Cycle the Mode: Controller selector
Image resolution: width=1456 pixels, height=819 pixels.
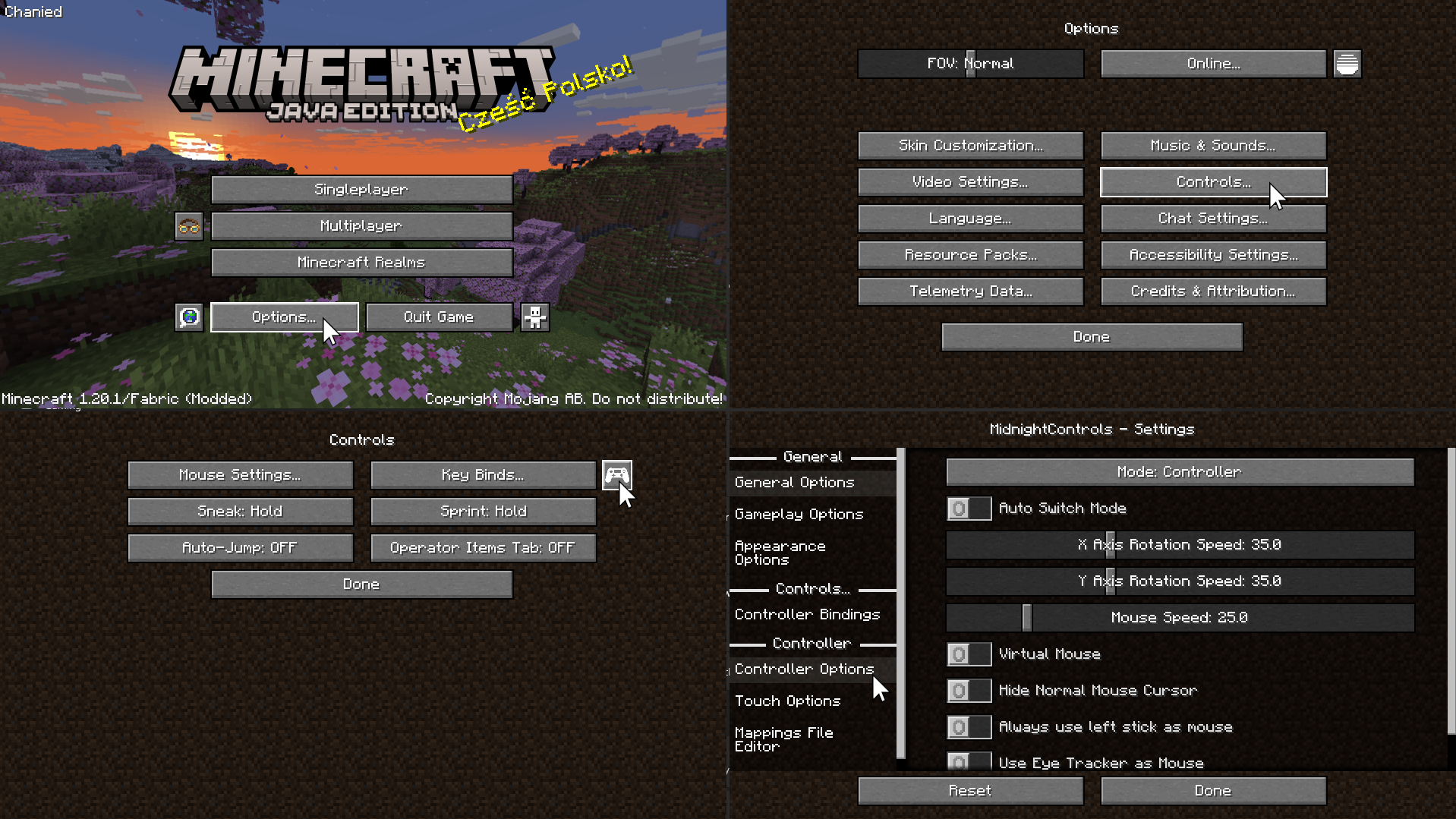(1180, 472)
